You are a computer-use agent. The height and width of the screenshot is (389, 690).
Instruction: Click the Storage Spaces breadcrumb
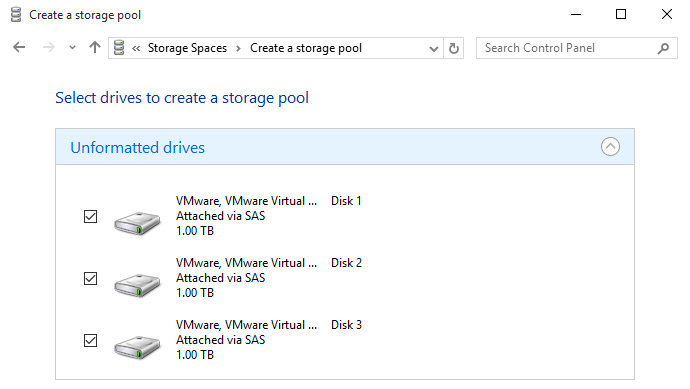pos(187,48)
